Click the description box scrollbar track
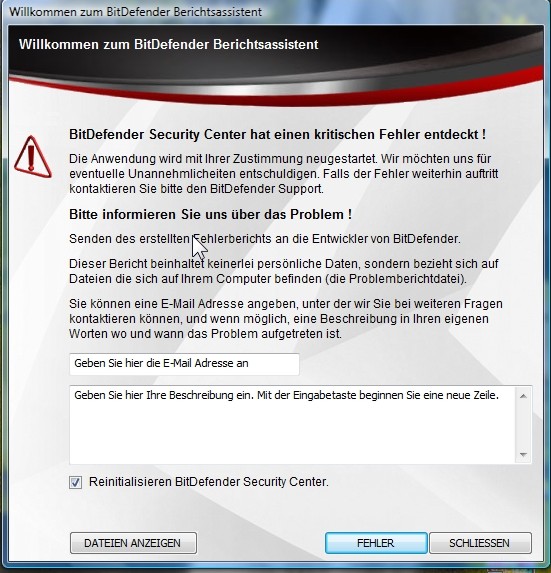 click(523, 425)
